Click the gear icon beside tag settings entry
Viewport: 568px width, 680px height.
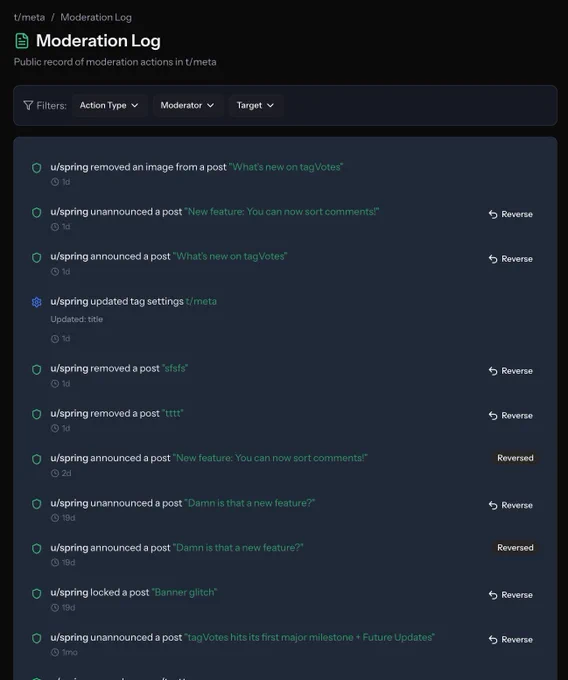pyautogui.click(x=36, y=302)
